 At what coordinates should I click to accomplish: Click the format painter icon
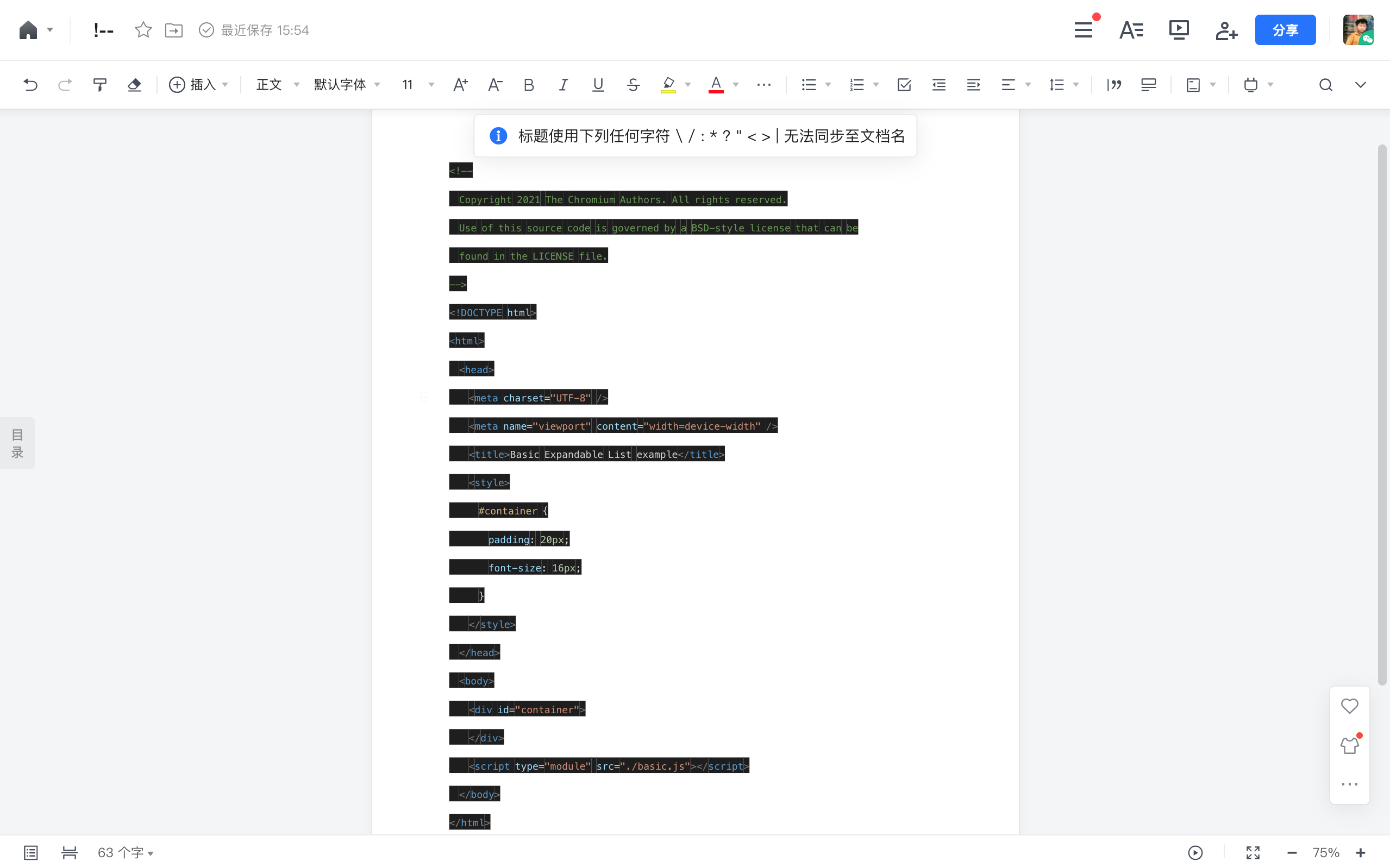click(100, 85)
